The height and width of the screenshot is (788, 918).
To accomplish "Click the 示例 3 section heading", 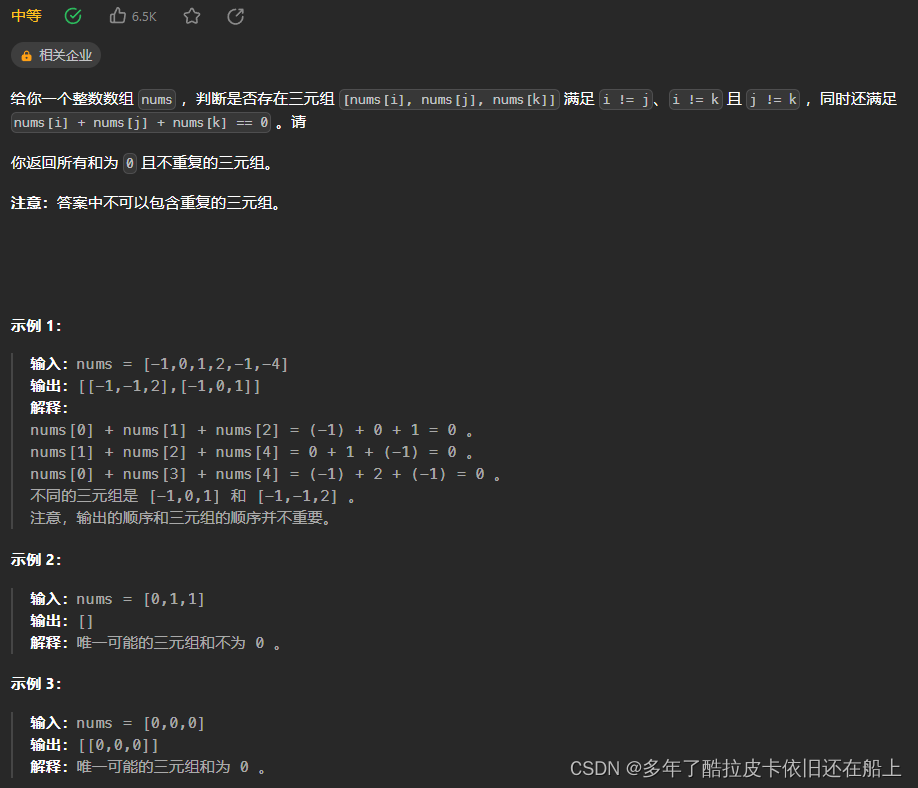I will 34,683.
